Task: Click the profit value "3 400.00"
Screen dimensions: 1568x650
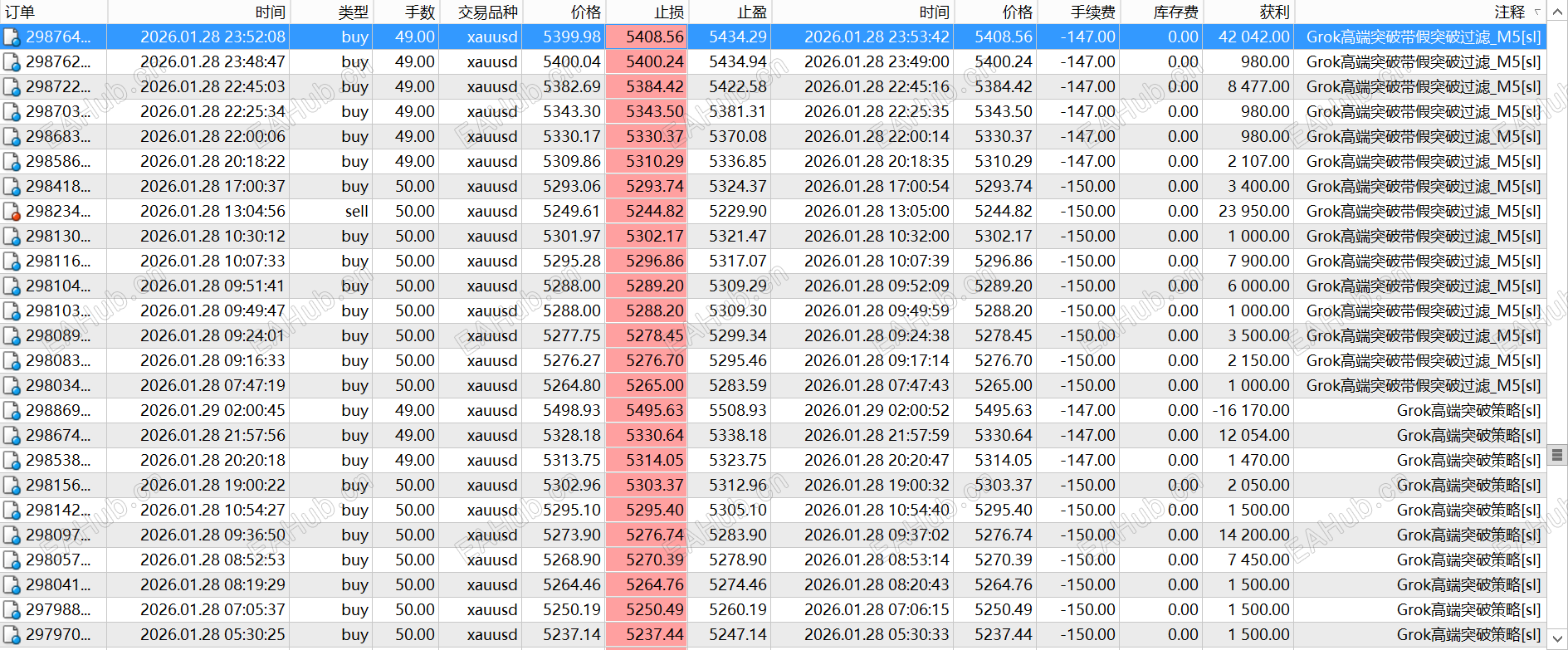Action: pos(1259,187)
